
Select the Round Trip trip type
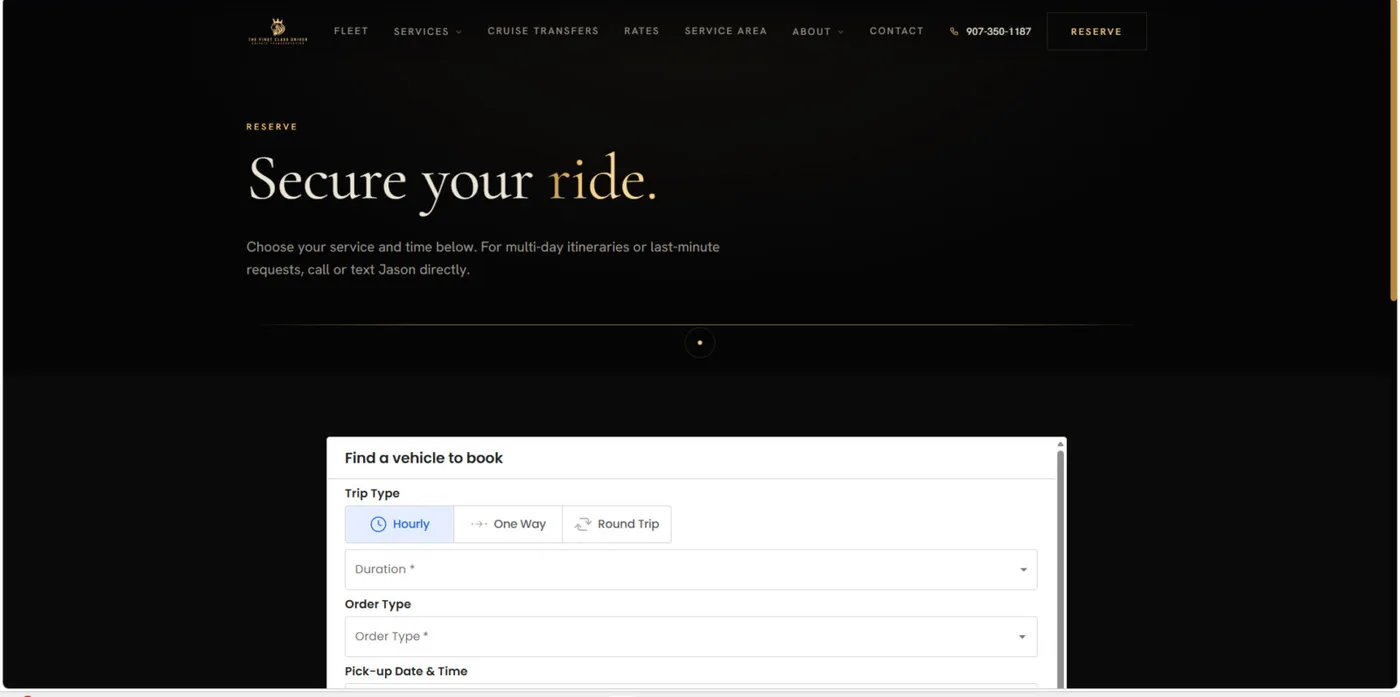pos(617,524)
